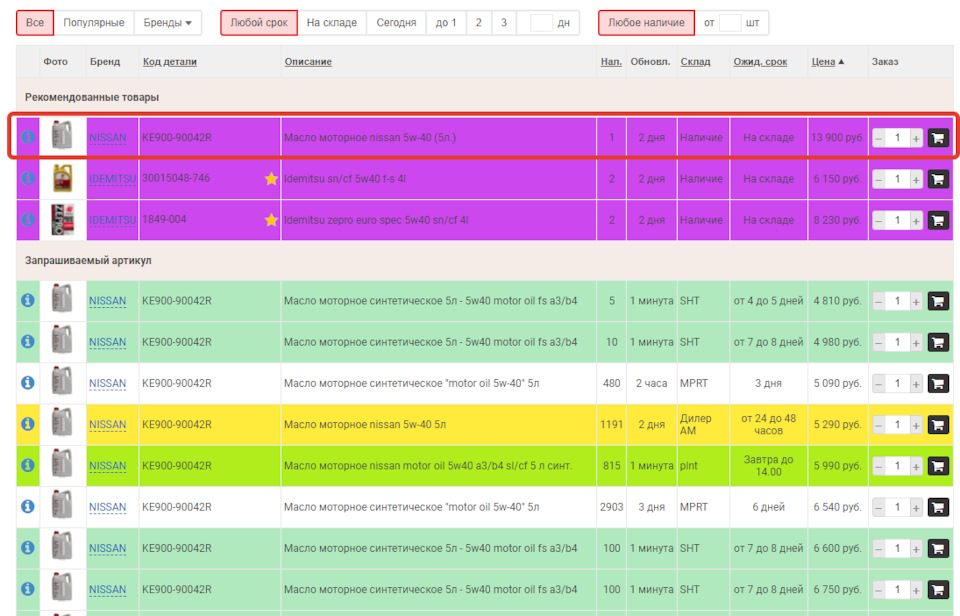Select the 3-day delivery filter

click(504, 23)
